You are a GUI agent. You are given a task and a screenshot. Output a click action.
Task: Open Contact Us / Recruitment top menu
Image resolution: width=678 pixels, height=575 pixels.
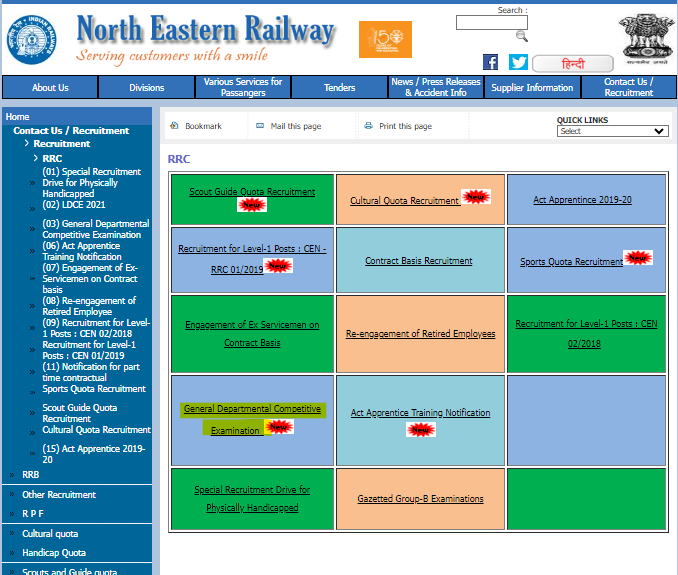point(629,87)
